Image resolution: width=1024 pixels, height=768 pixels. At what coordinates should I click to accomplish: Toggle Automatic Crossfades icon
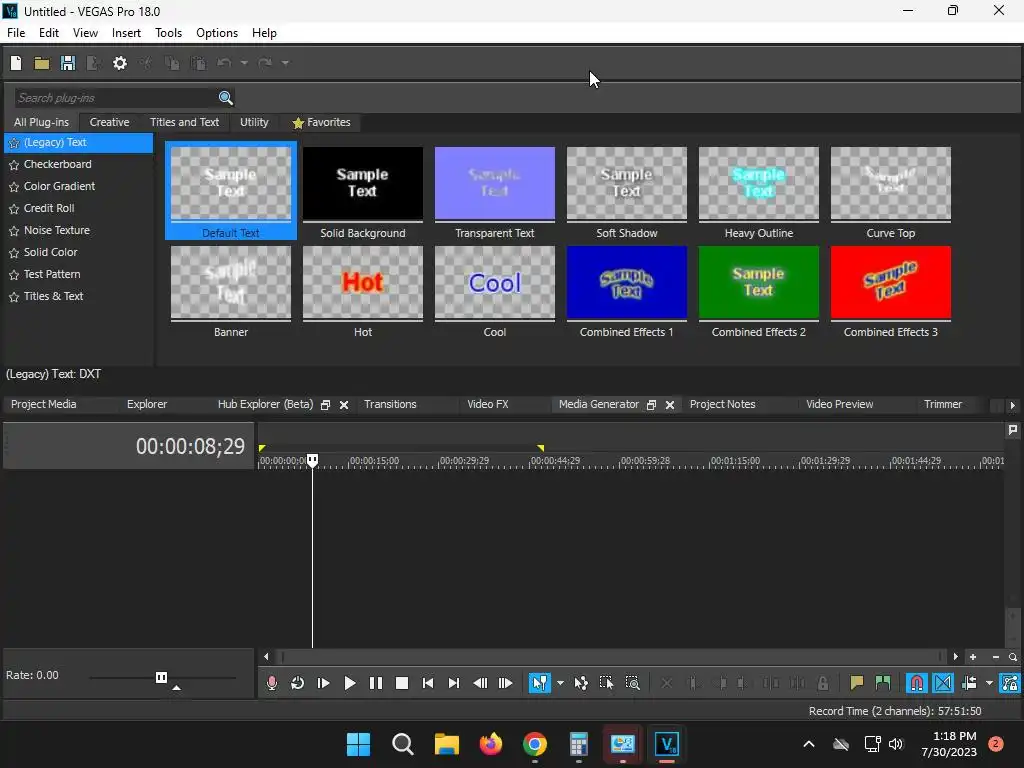pyautogui.click(x=943, y=683)
